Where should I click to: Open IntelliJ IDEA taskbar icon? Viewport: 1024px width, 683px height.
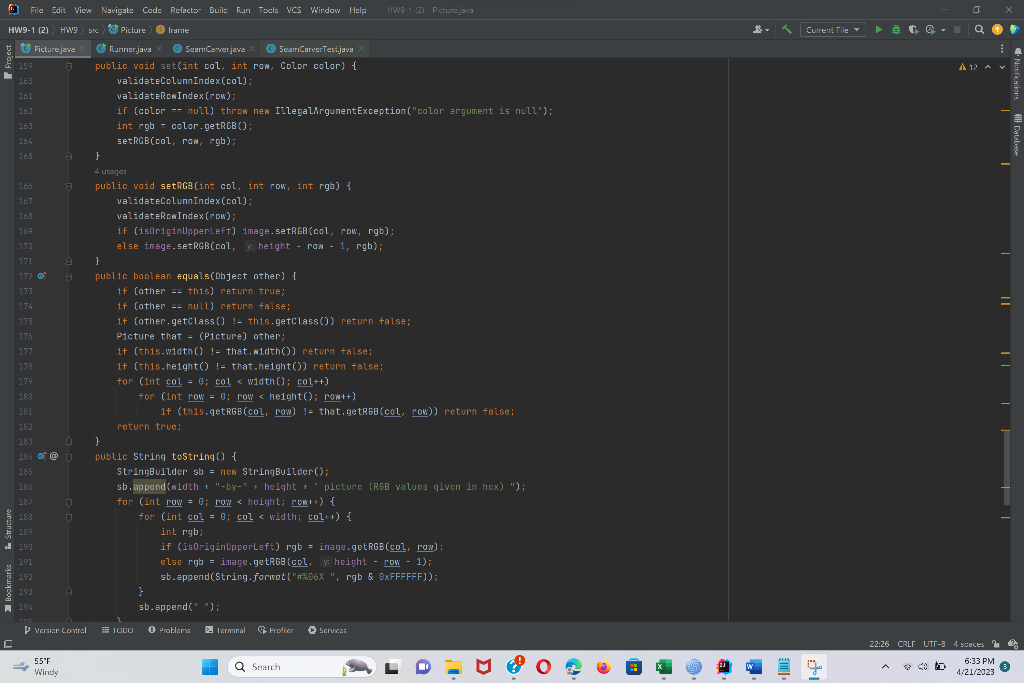724,667
